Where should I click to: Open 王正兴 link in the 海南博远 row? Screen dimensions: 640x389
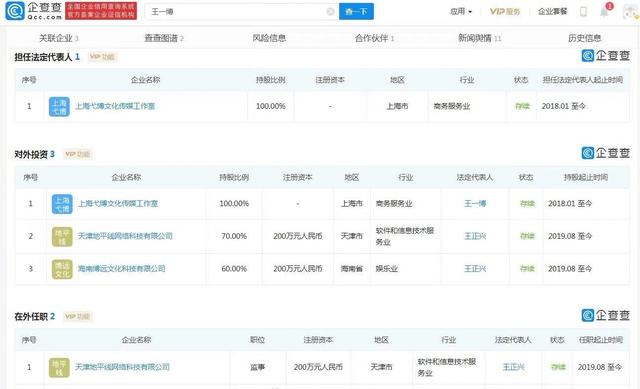[475, 269]
